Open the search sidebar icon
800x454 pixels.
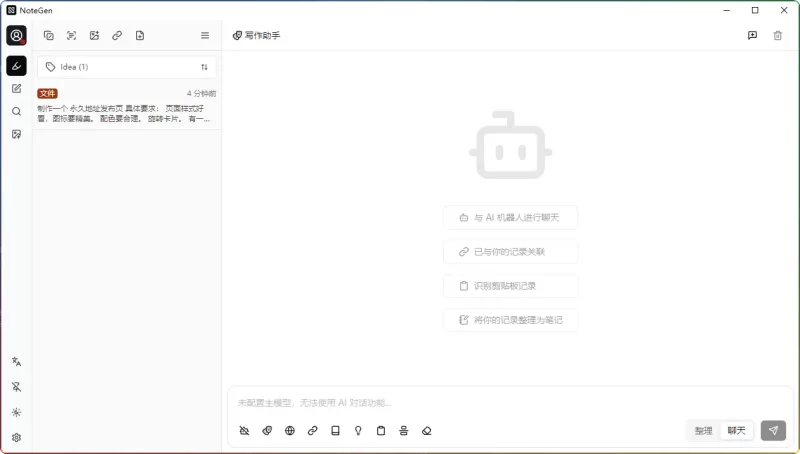[16, 111]
